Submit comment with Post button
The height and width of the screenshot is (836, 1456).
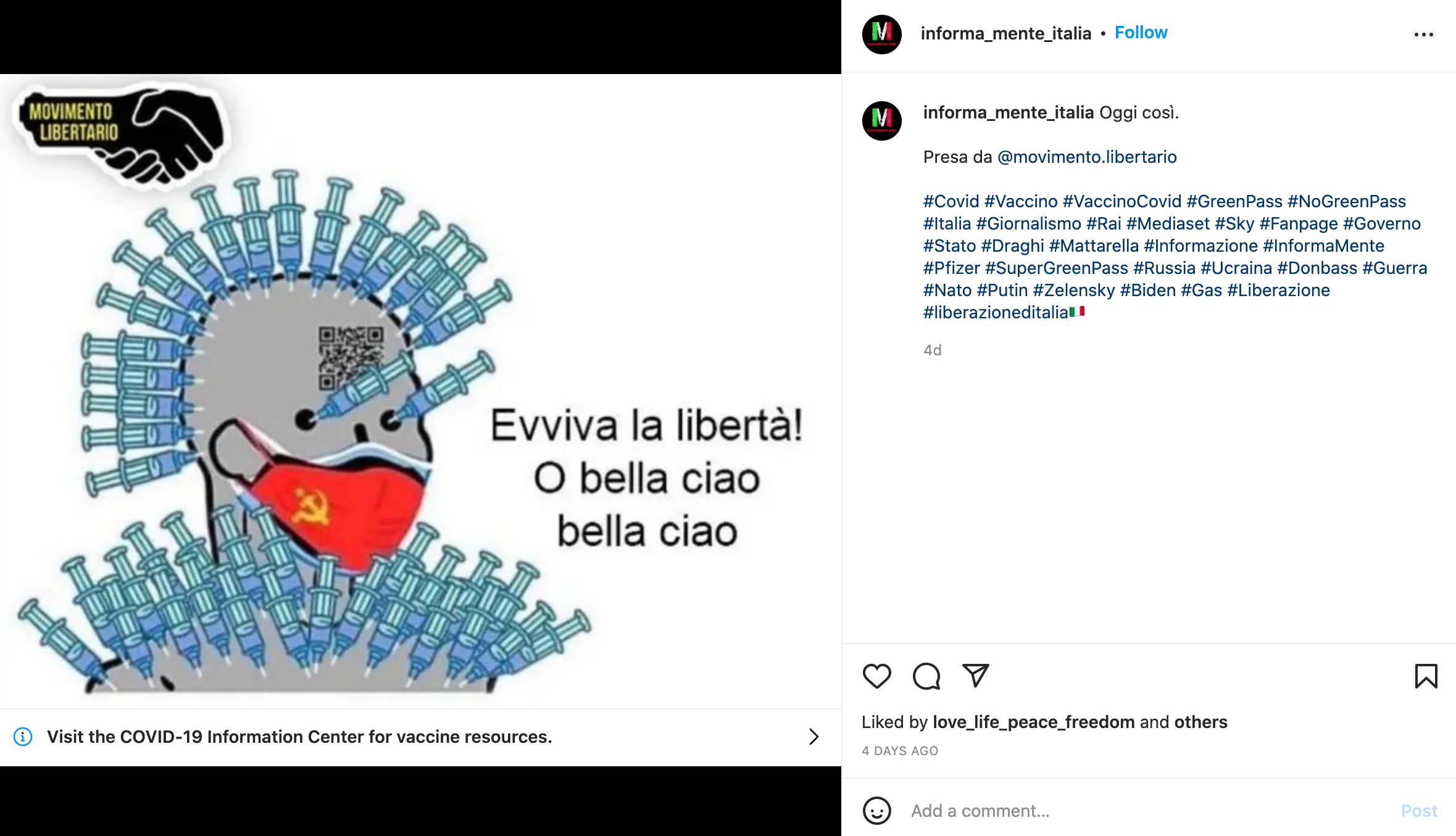tap(1418, 811)
